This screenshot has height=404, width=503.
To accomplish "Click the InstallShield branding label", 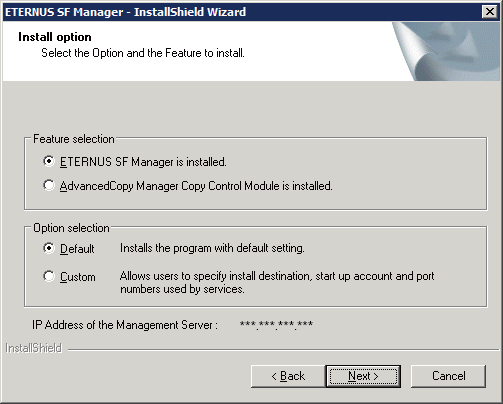I will pyautogui.click(x=33, y=348).
